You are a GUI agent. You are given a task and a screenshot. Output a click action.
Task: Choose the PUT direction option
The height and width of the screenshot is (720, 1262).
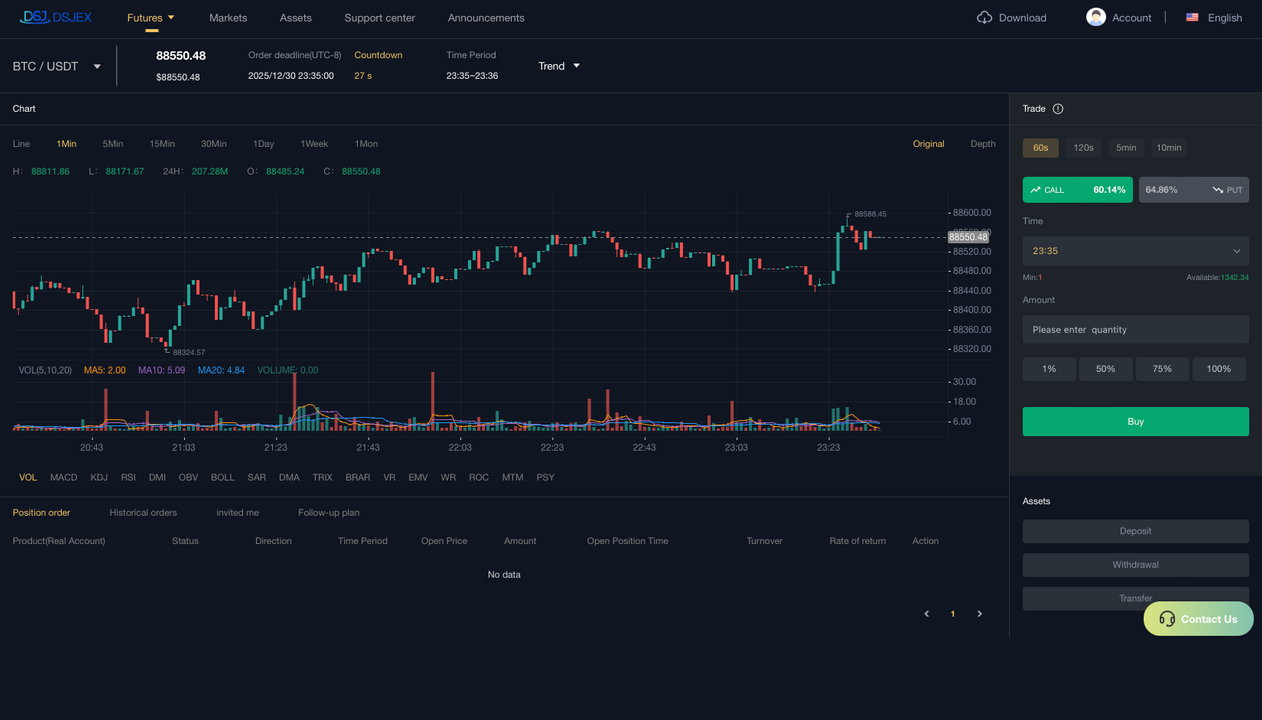1193,190
